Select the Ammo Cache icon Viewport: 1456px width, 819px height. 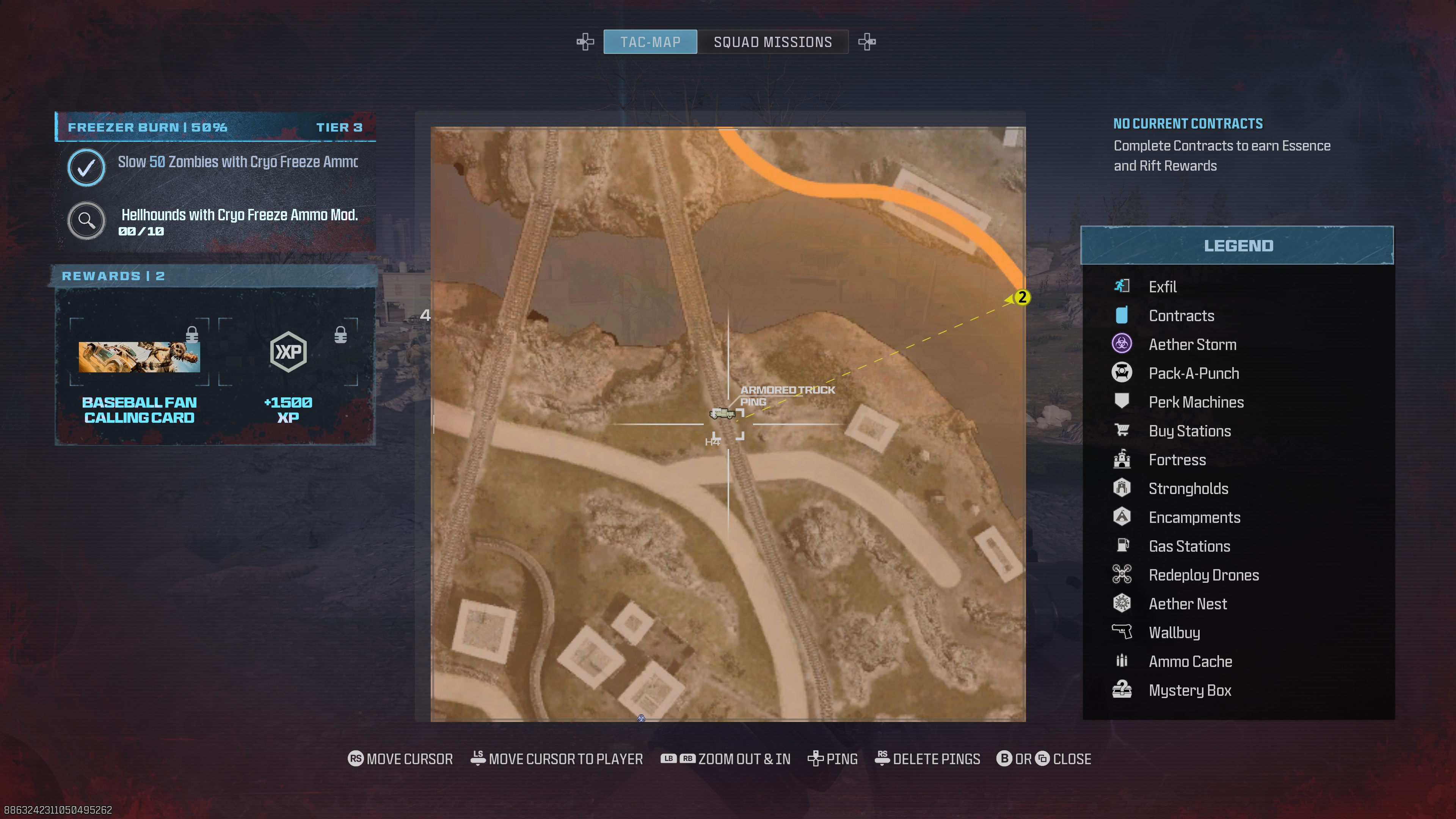tap(1122, 661)
